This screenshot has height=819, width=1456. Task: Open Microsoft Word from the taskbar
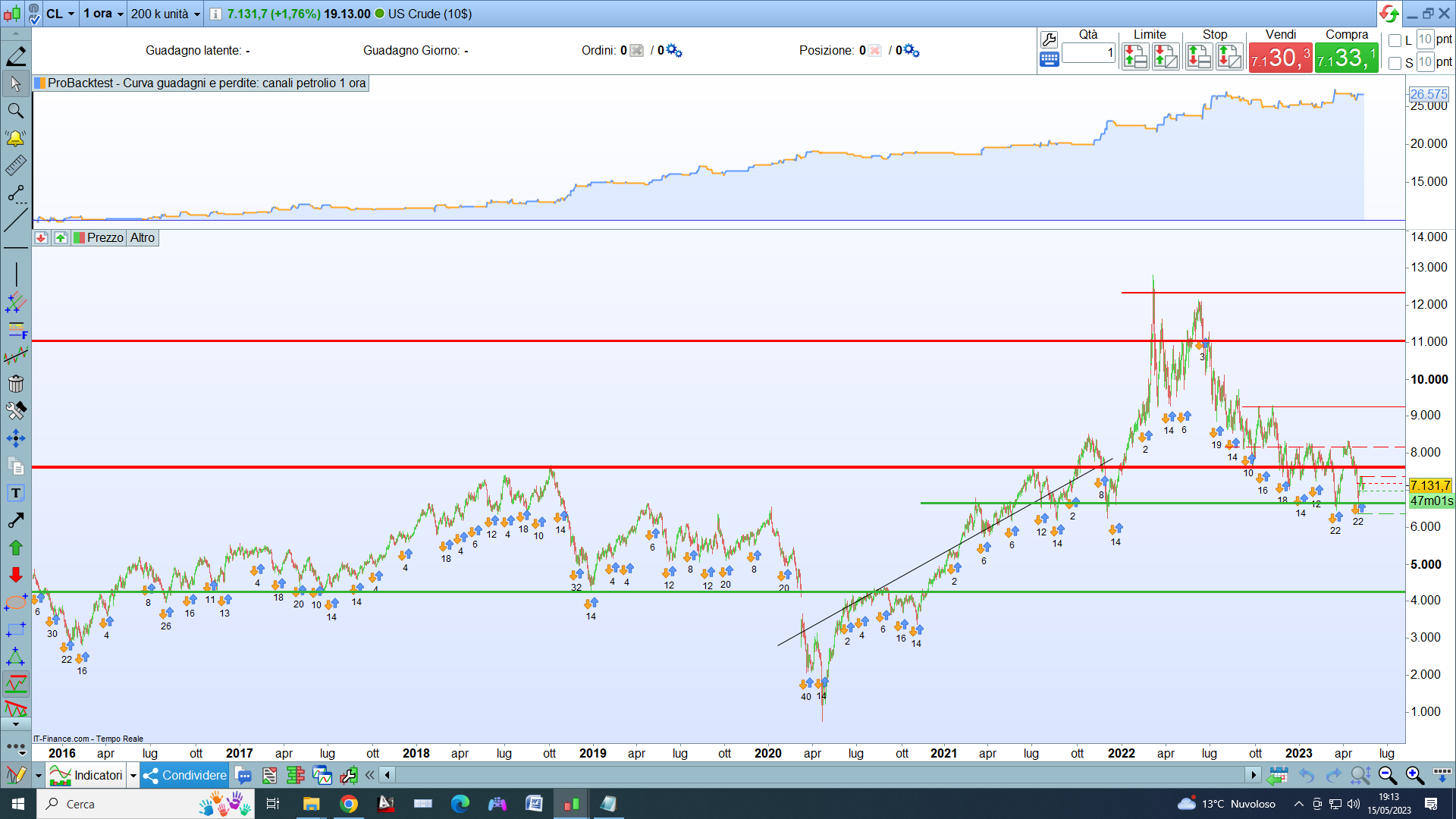tap(535, 804)
